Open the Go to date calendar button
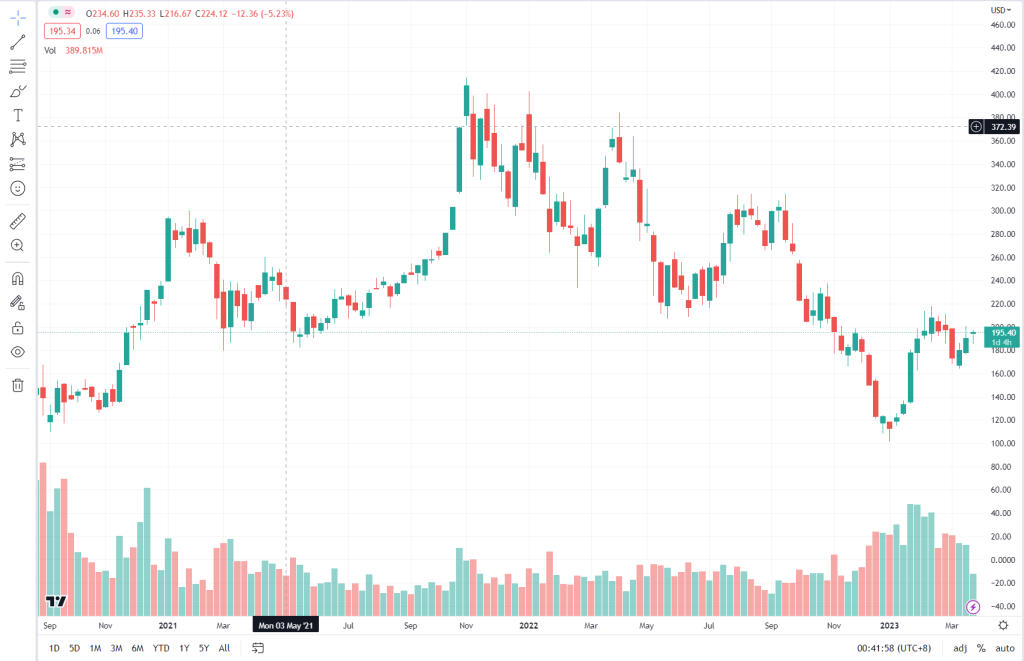This screenshot has height=661, width=1024. pos(259,648)
